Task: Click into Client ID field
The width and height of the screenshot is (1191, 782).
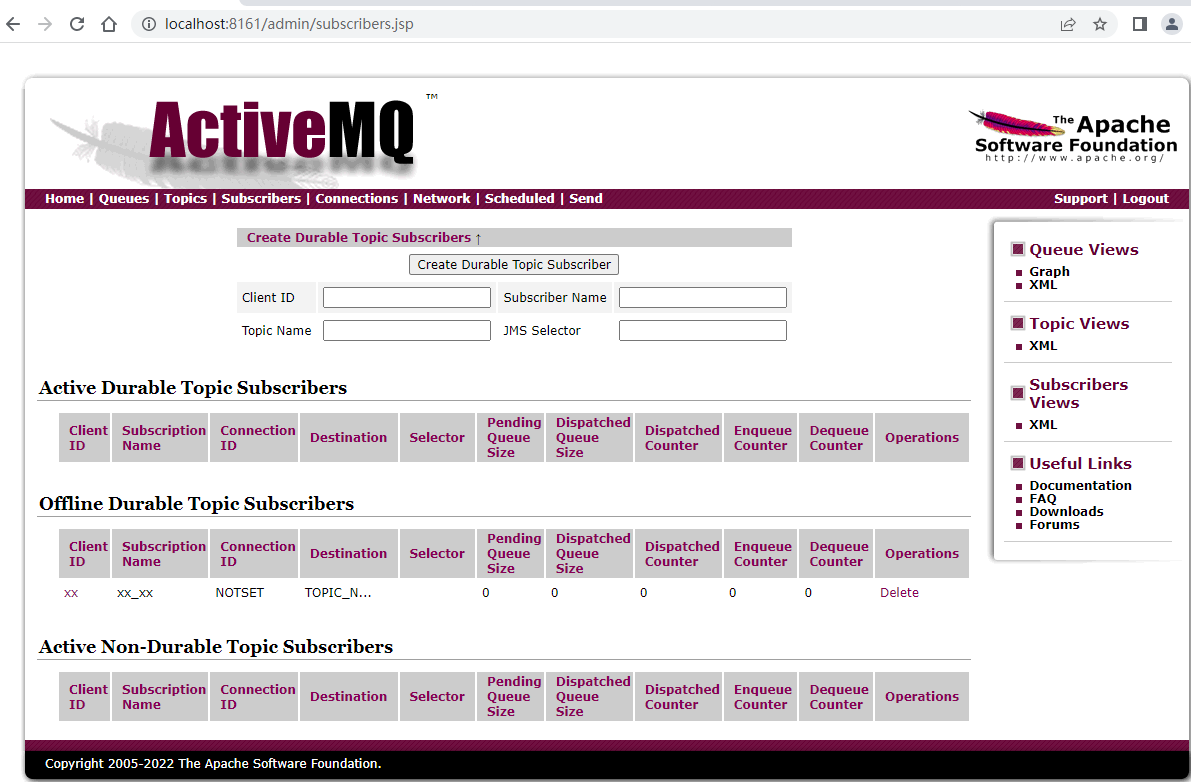Action: 406,298
